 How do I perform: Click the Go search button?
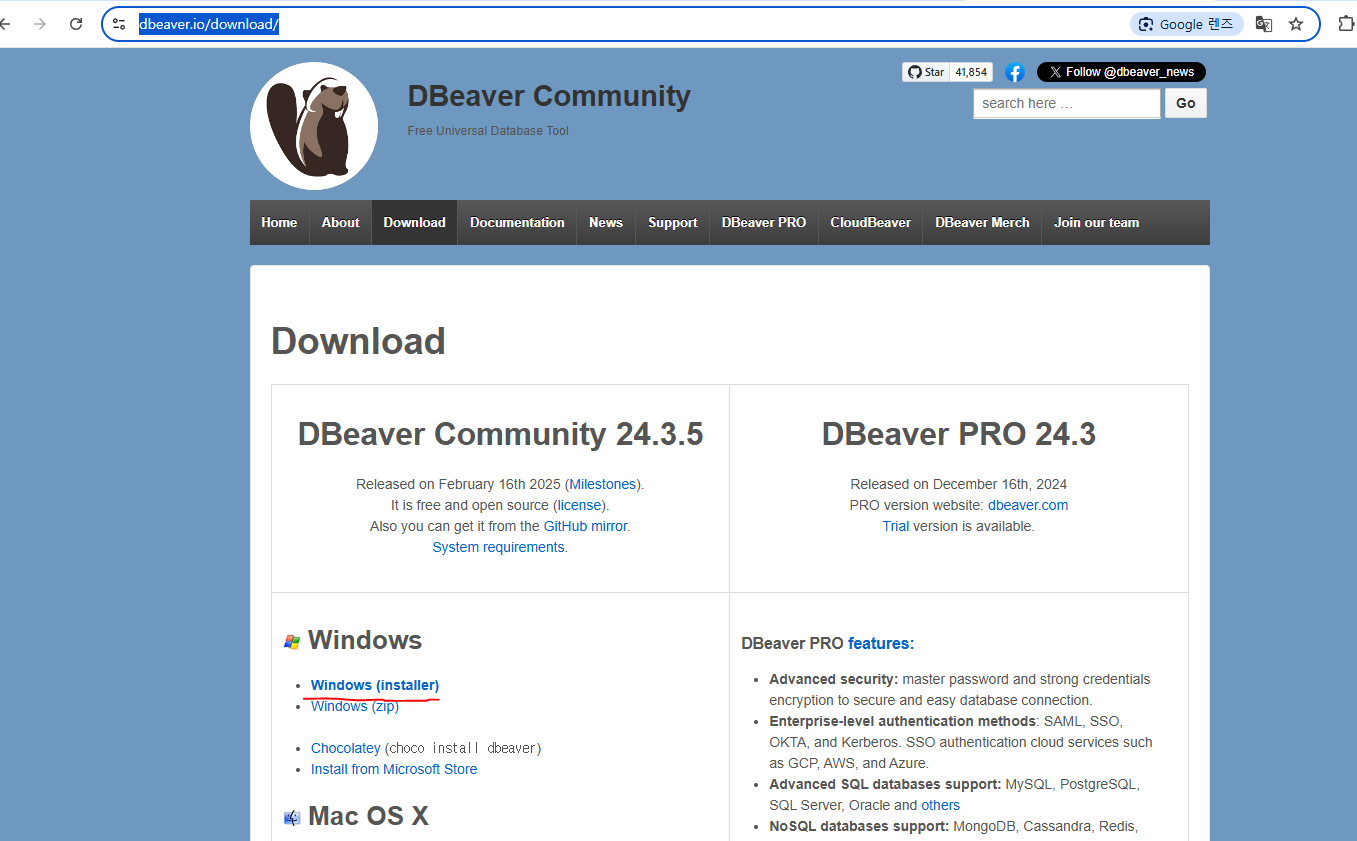[x=1186, y=103]
